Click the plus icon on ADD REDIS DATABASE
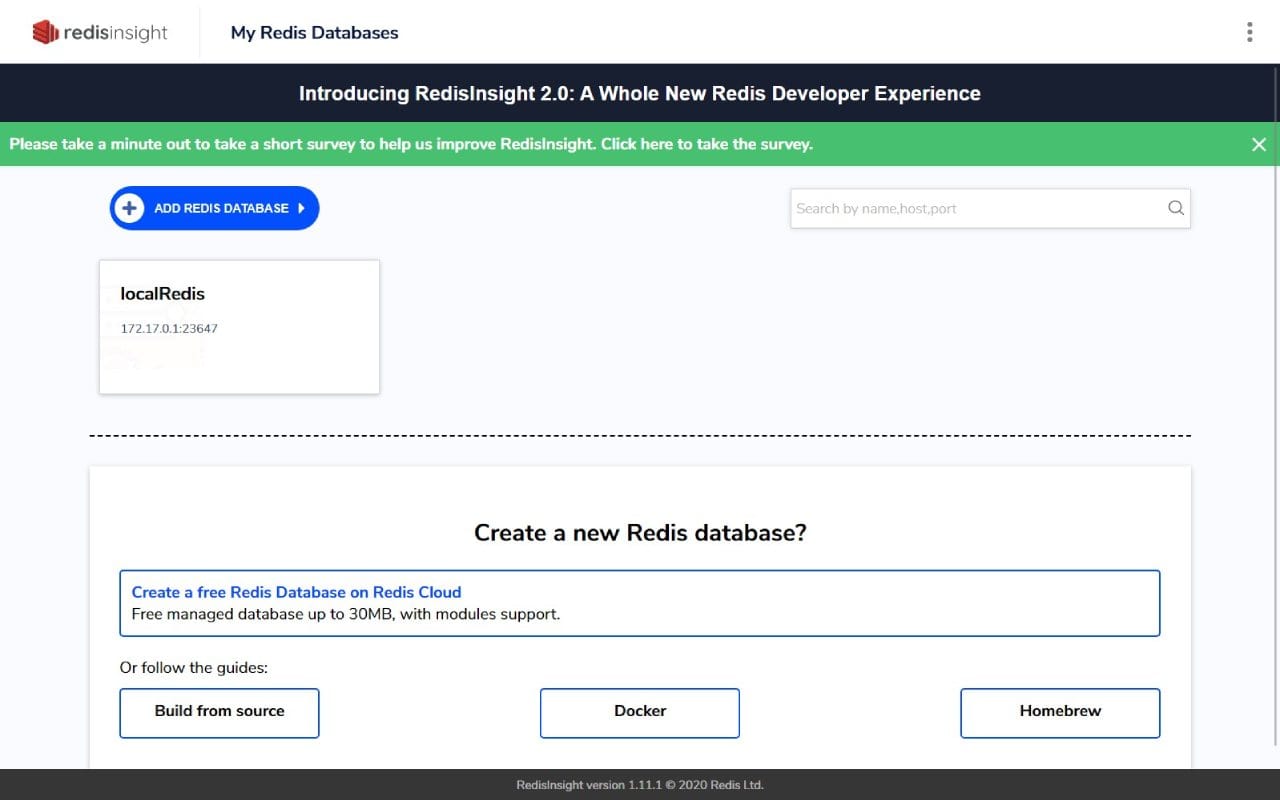The image size is (1280, 800). point(129,208)
